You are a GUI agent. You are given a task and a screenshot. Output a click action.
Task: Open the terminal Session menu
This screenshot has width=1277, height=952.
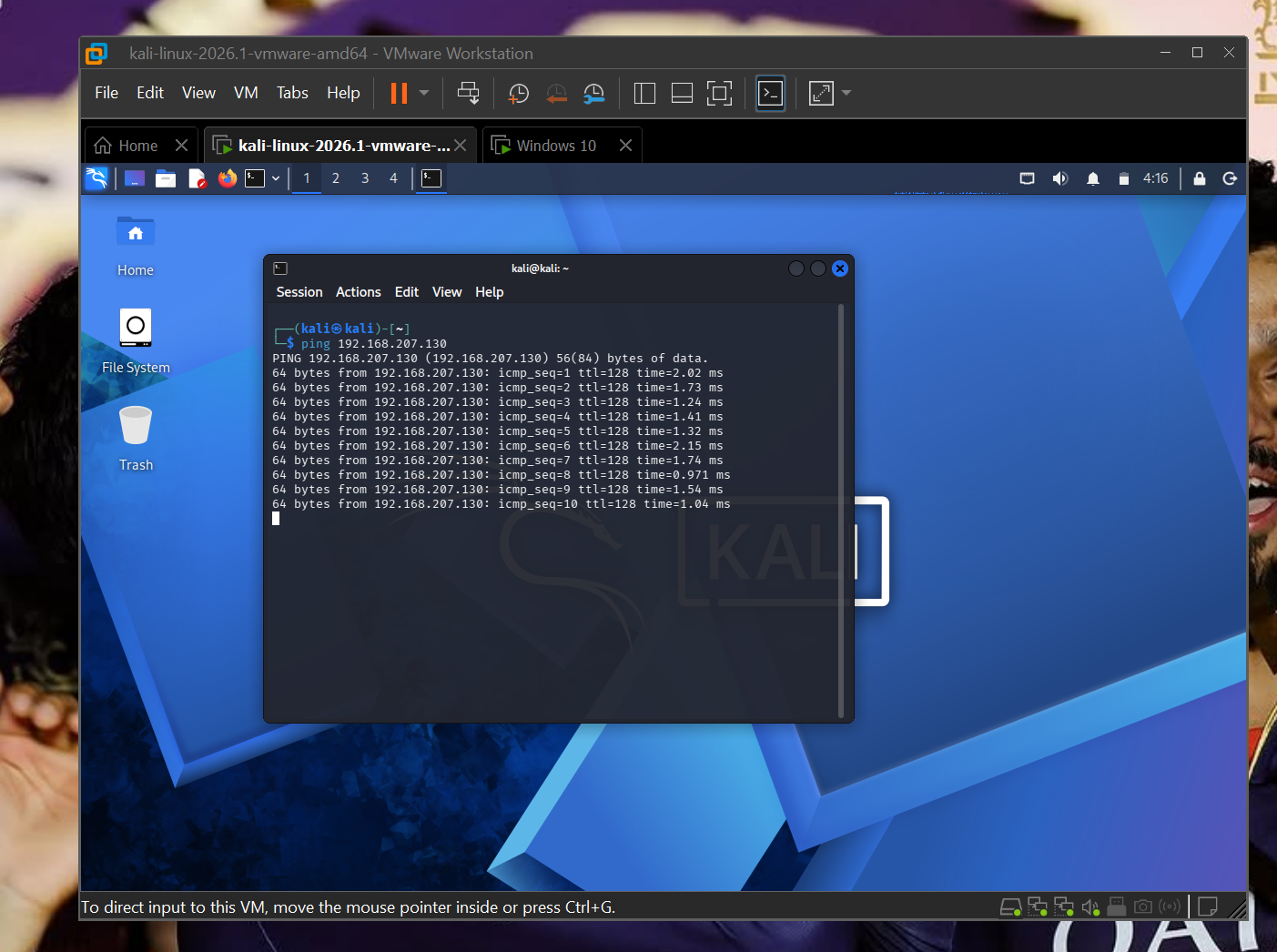pos(299,292)
